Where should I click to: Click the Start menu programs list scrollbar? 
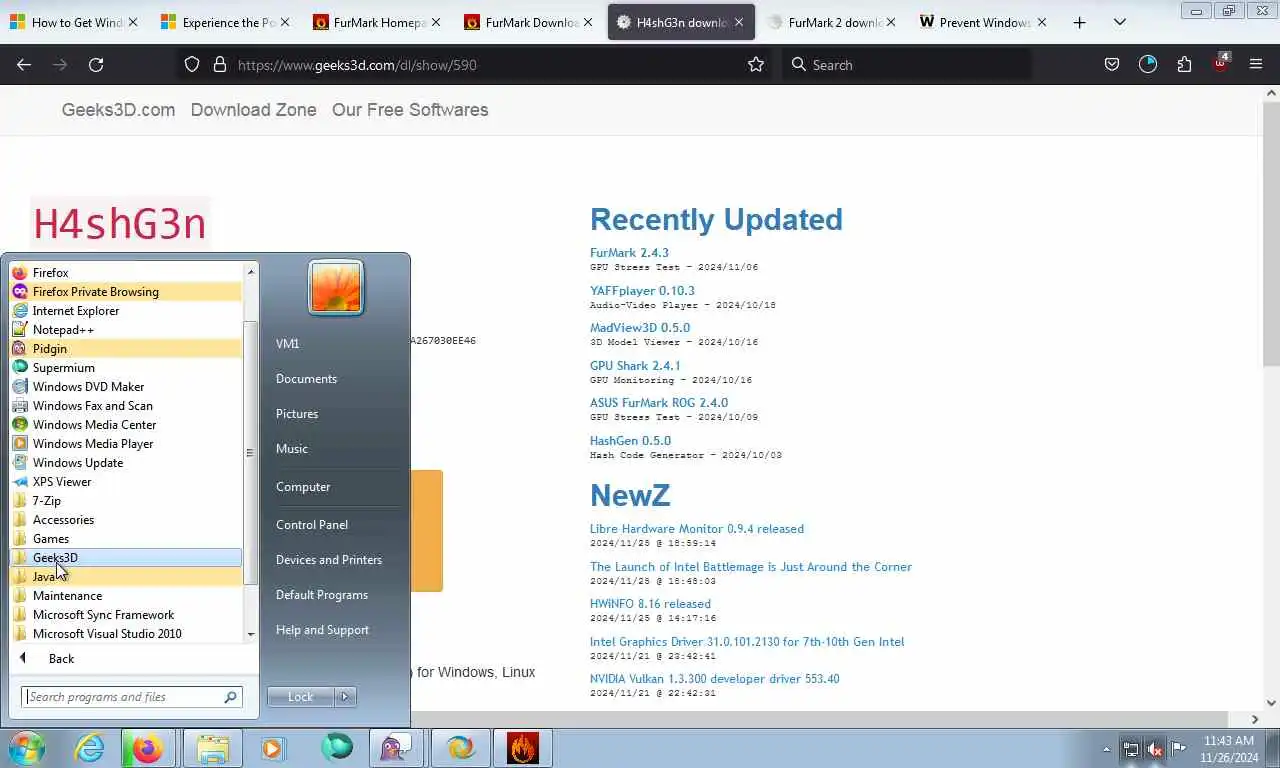251,452
